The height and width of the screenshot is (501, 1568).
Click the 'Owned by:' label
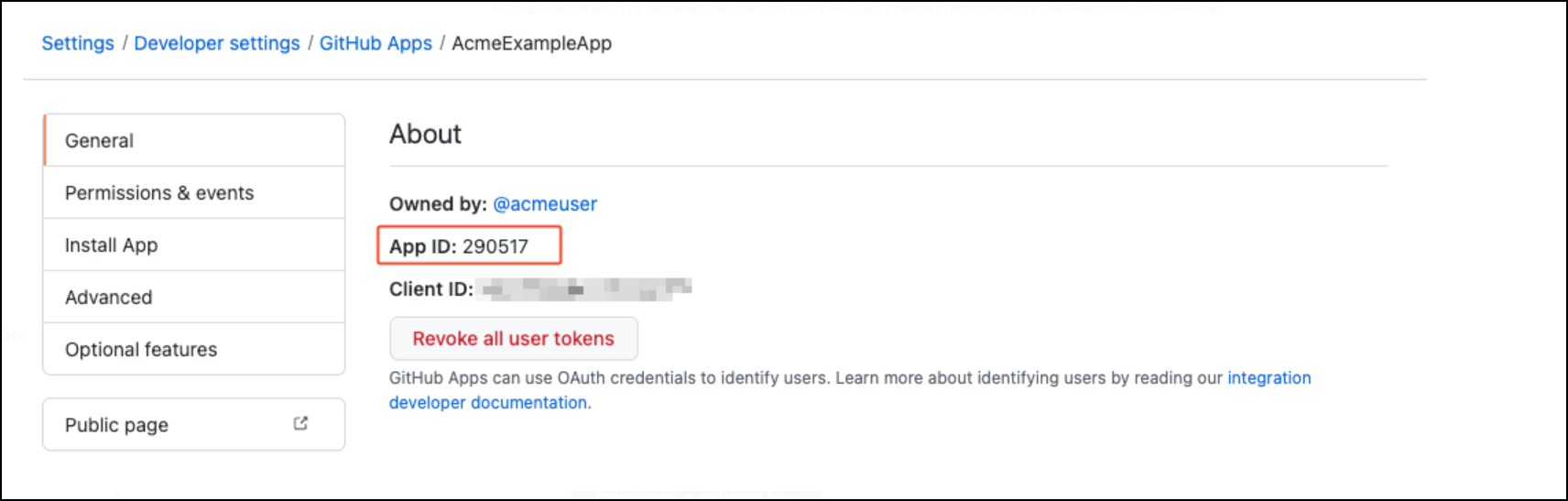tap(438, 204)
